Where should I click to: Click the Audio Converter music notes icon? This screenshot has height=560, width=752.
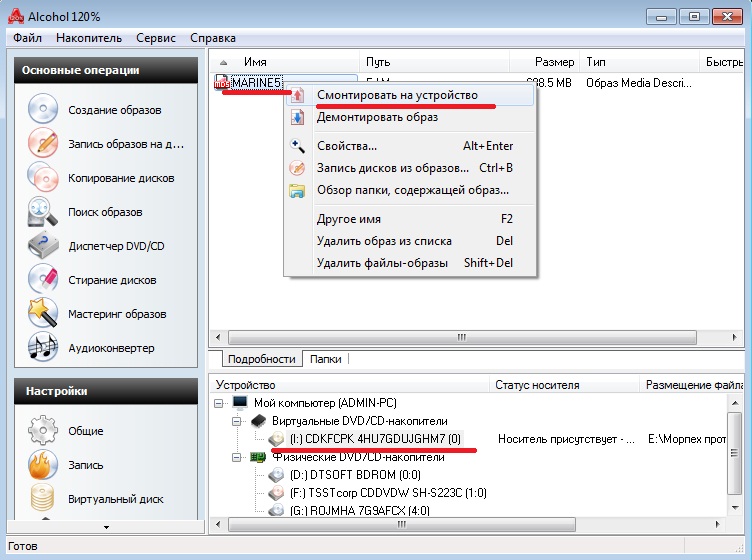click(x=43, y=347)
